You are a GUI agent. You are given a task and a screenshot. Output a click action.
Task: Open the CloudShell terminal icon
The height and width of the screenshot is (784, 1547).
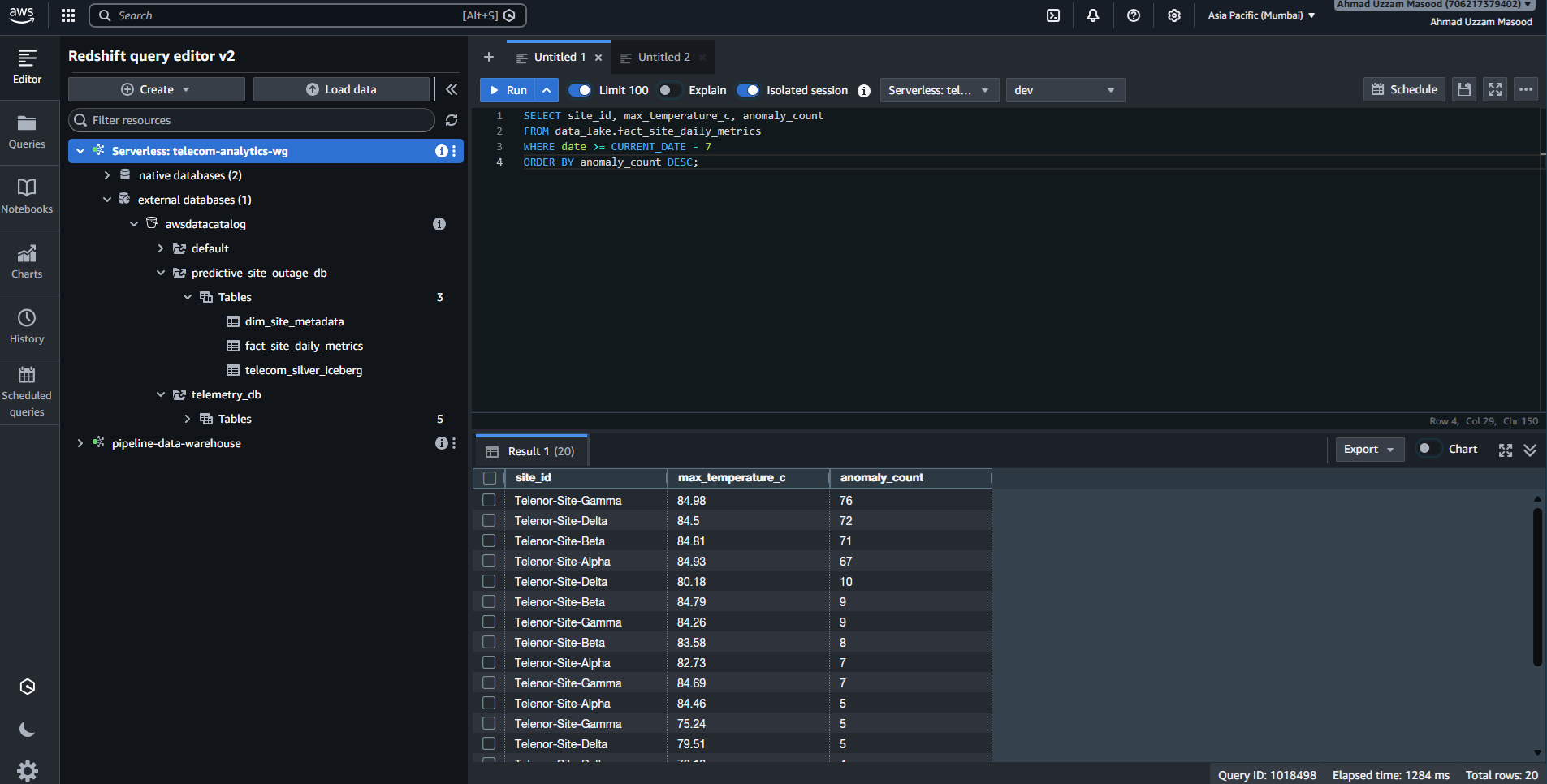(1053, 15)
